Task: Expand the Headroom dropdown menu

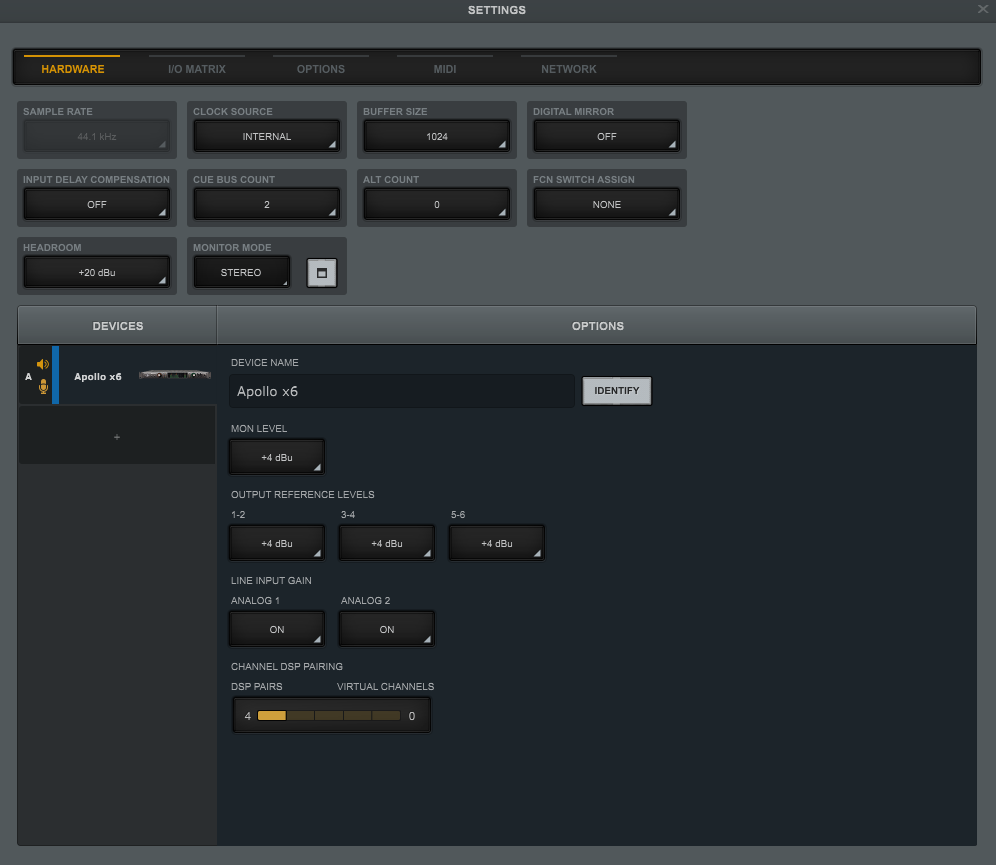Action: (97, 272)
